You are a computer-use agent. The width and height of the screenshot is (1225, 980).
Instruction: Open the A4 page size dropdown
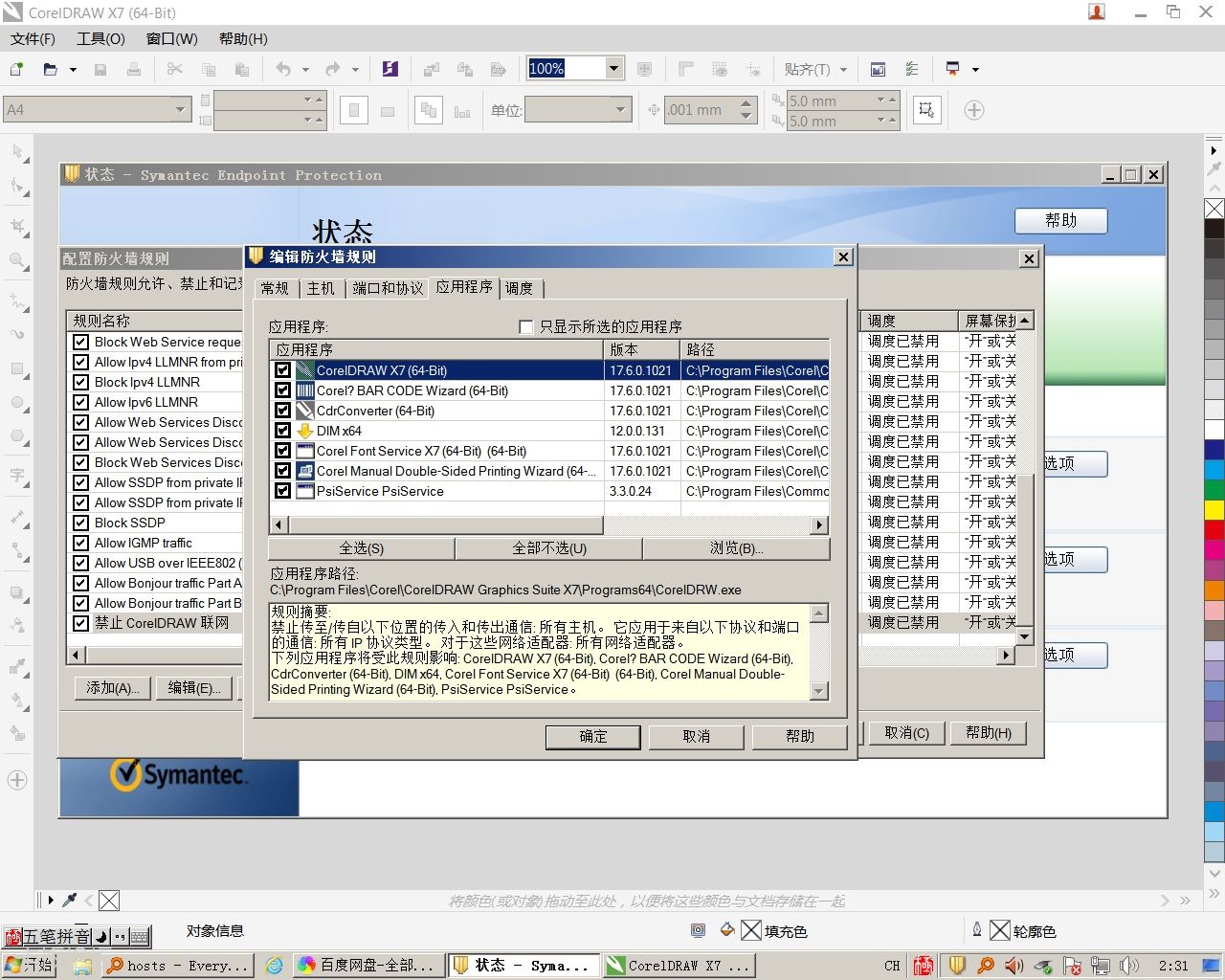[181, 110]
